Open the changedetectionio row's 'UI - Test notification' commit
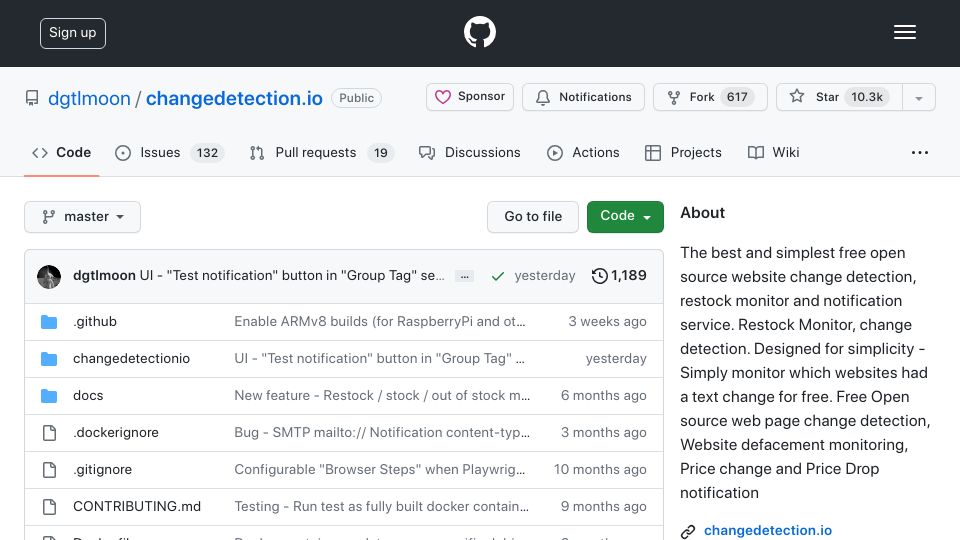 [379, 358]
